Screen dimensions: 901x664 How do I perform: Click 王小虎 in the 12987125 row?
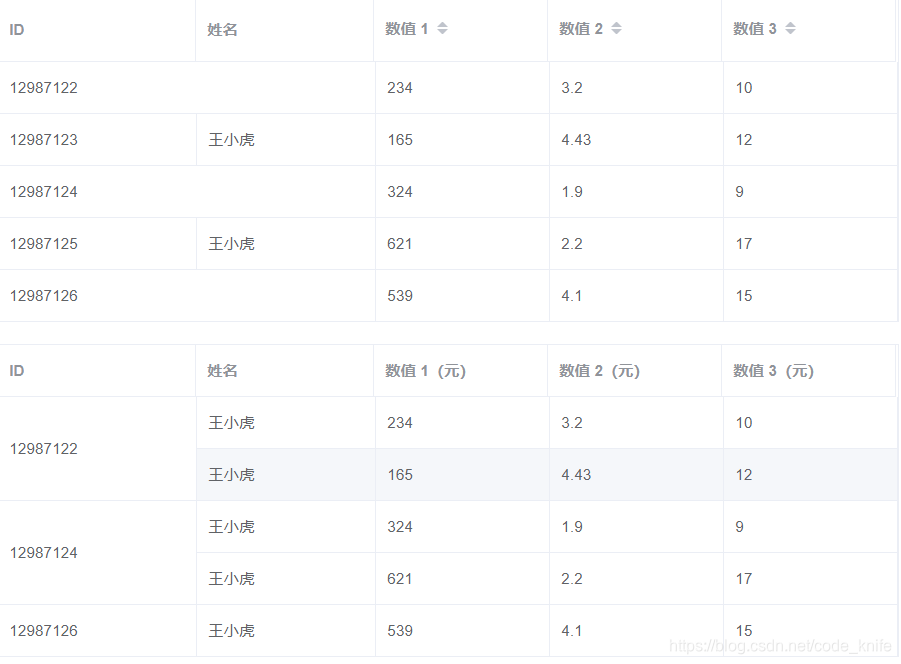232,244
